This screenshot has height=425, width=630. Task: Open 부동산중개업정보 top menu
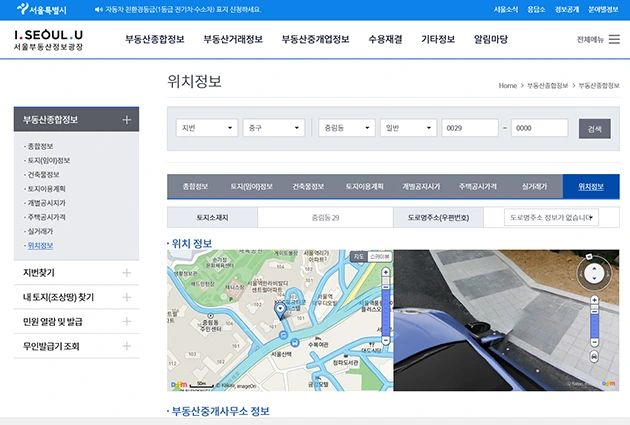(315, 39)
